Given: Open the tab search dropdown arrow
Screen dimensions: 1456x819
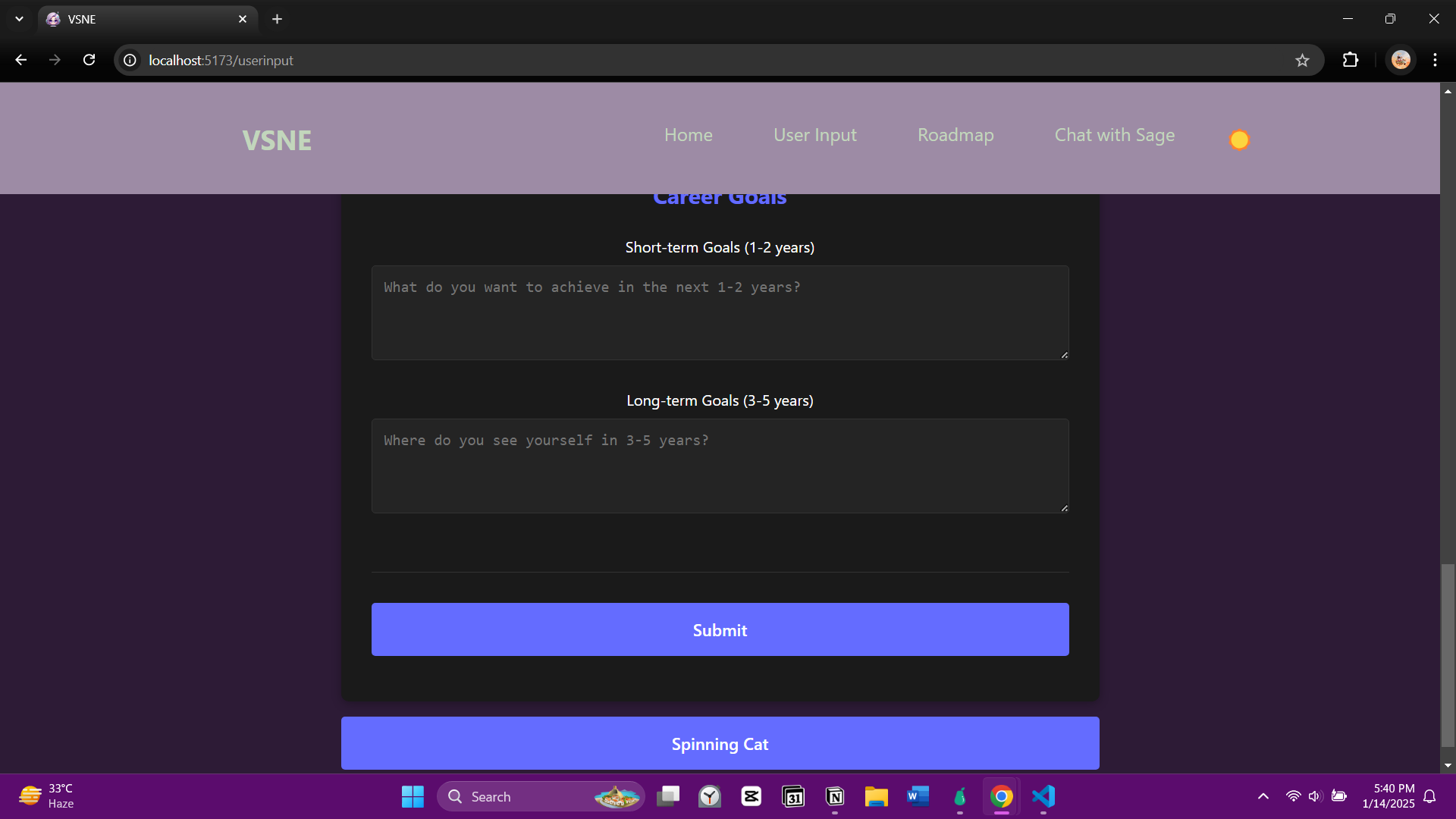Looking at the screenshot, I should pos(19,19).
